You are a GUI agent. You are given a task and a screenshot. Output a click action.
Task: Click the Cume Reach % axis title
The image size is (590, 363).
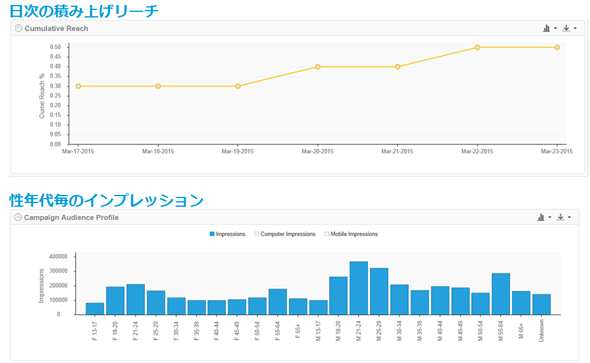[42, 96]
